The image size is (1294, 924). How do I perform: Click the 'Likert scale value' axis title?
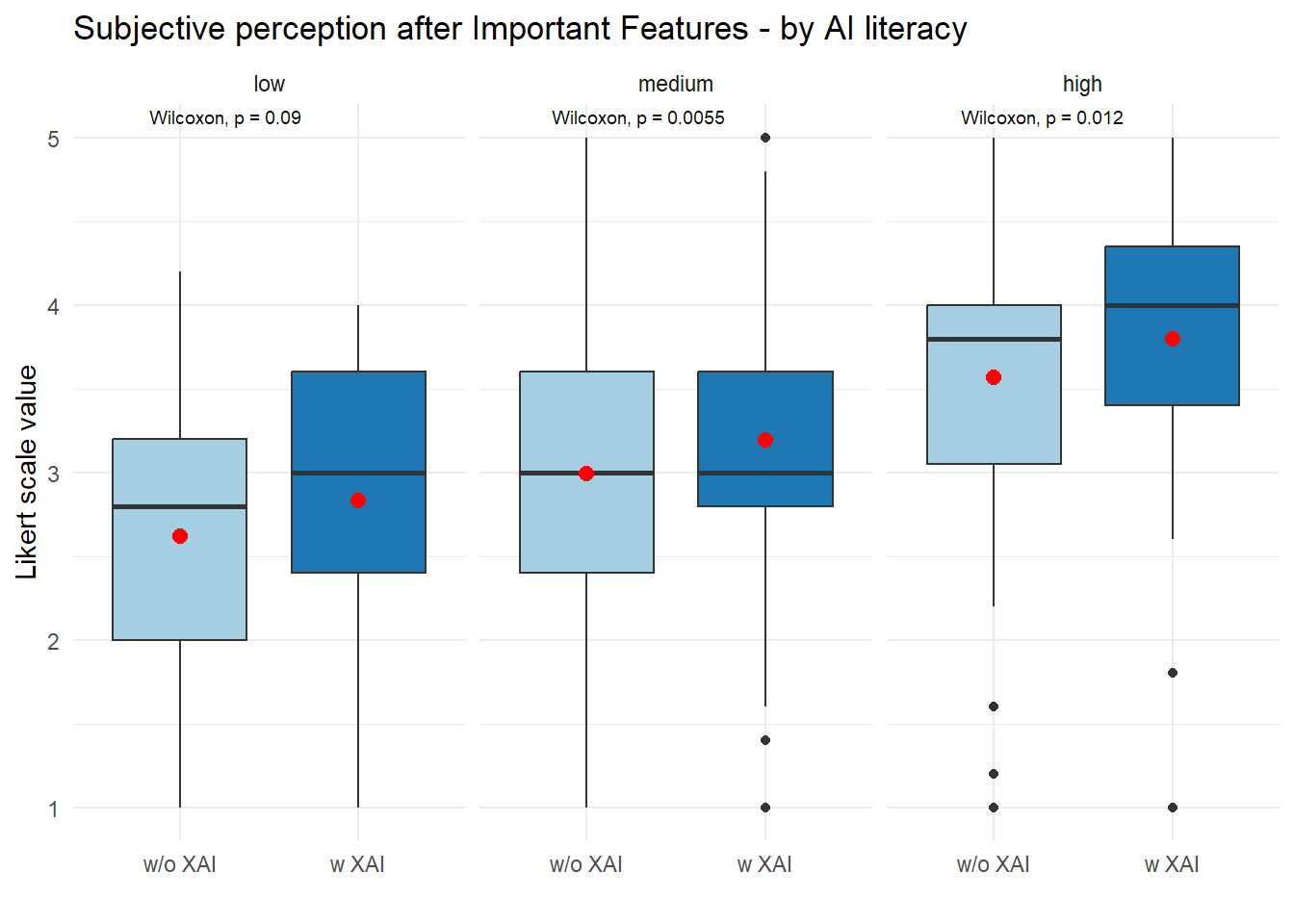[x=27, y=472]
